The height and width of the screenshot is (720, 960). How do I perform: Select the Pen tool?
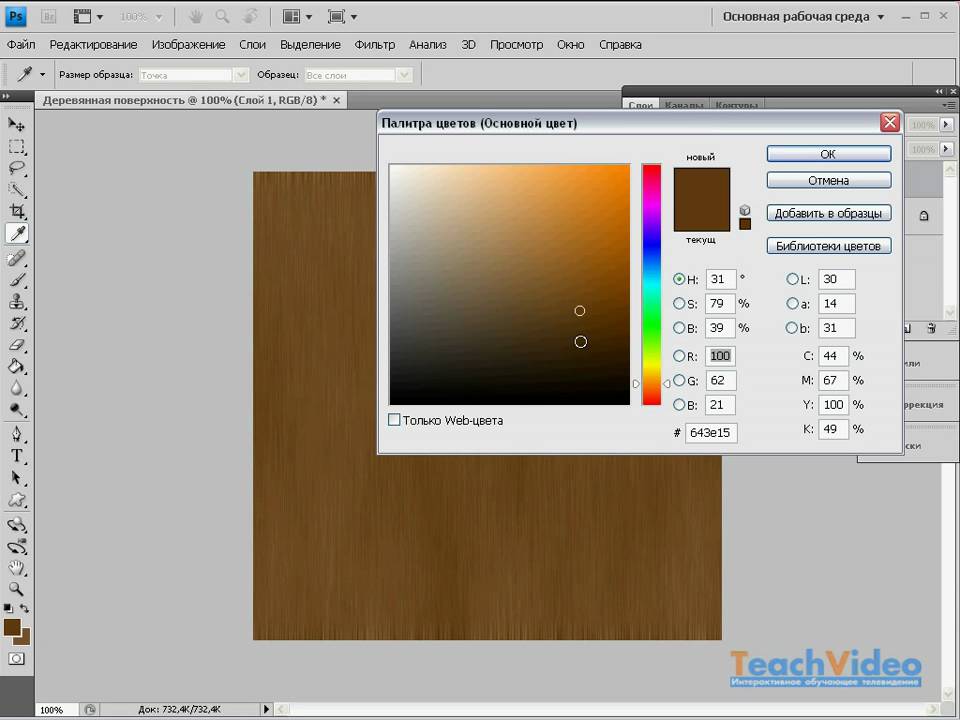click(17, 434)
